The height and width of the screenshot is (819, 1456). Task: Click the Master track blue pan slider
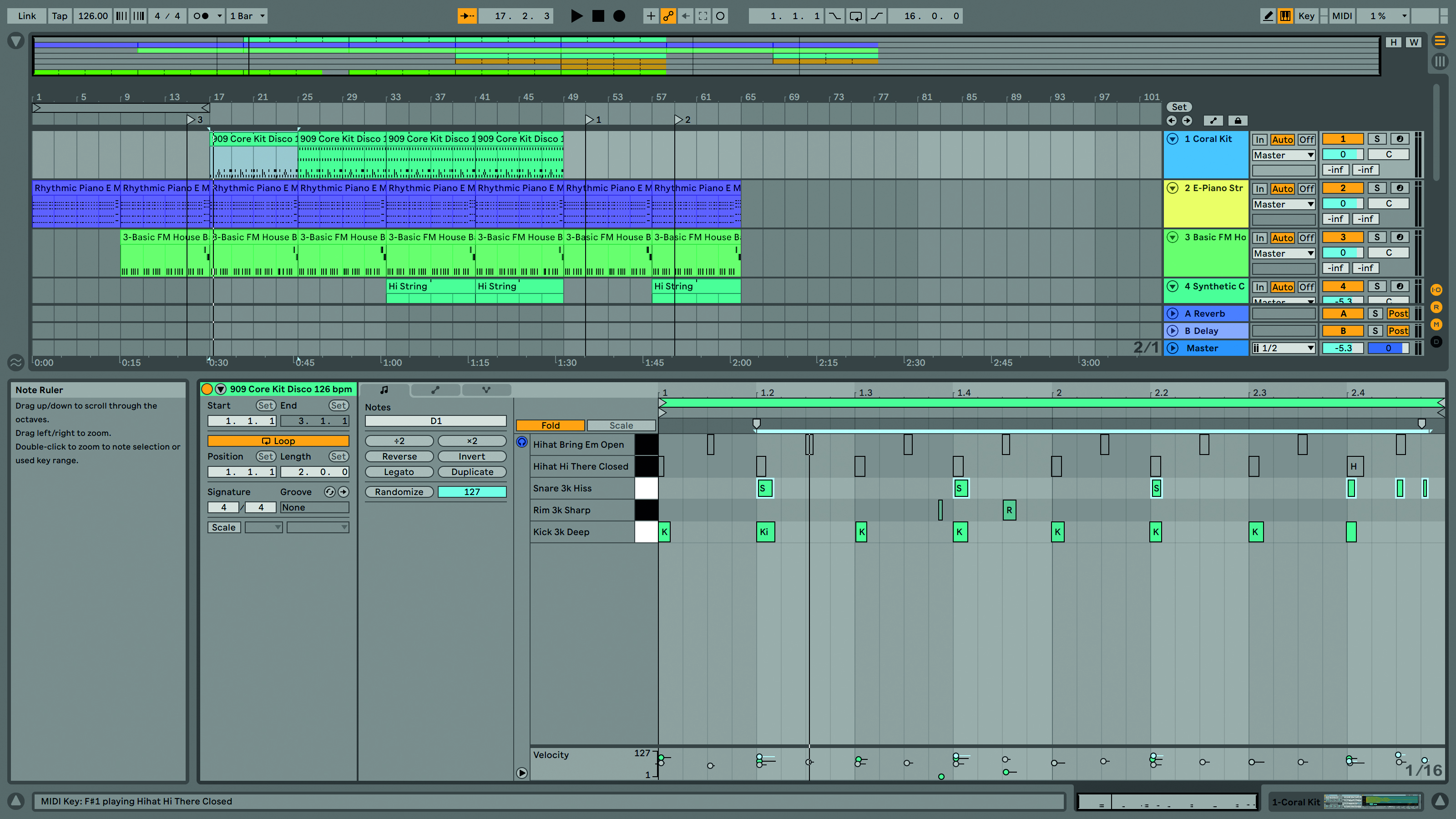(1388, 348)
